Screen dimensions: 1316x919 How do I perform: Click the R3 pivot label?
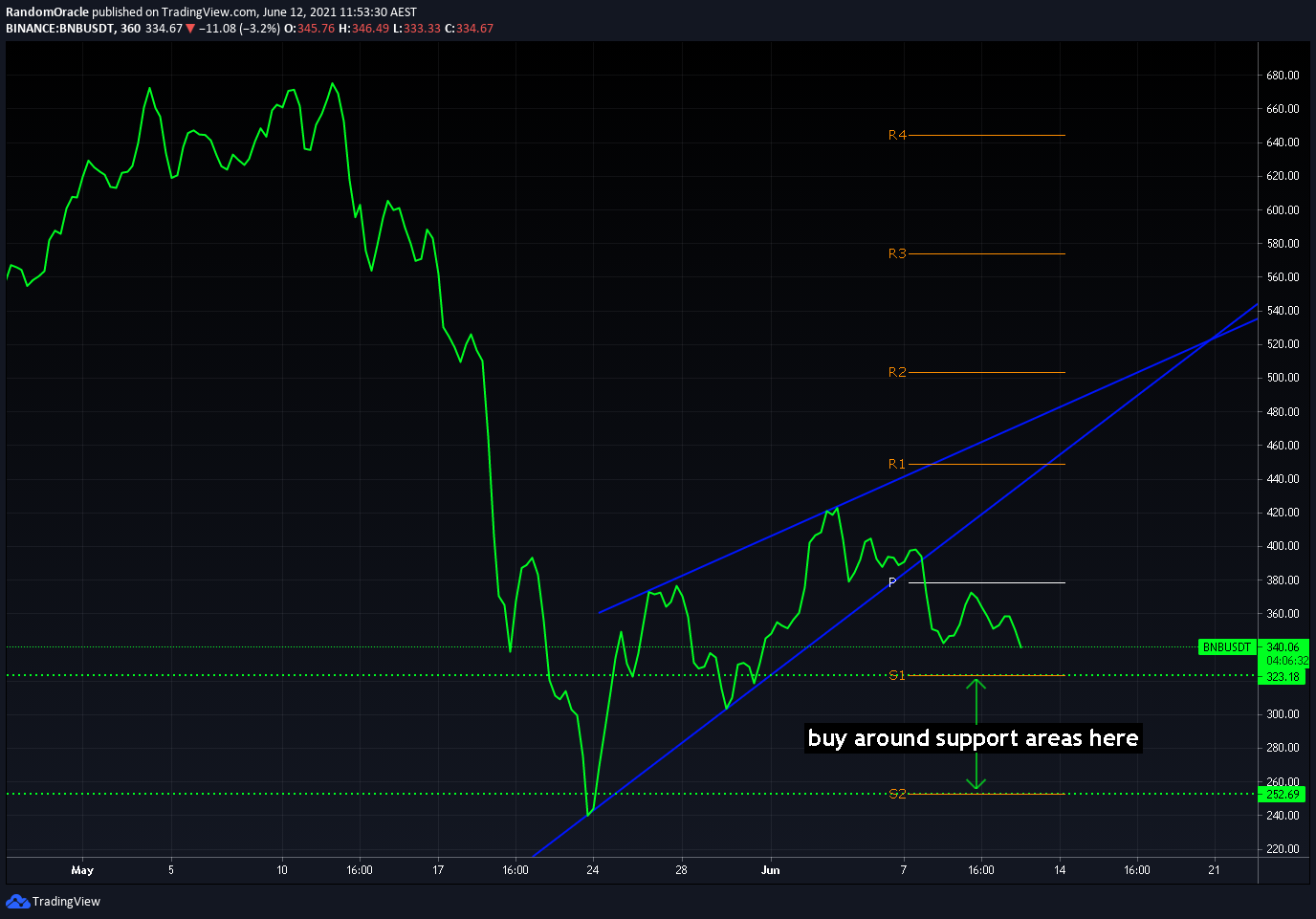pyautogui.click(x=897, y=253)
